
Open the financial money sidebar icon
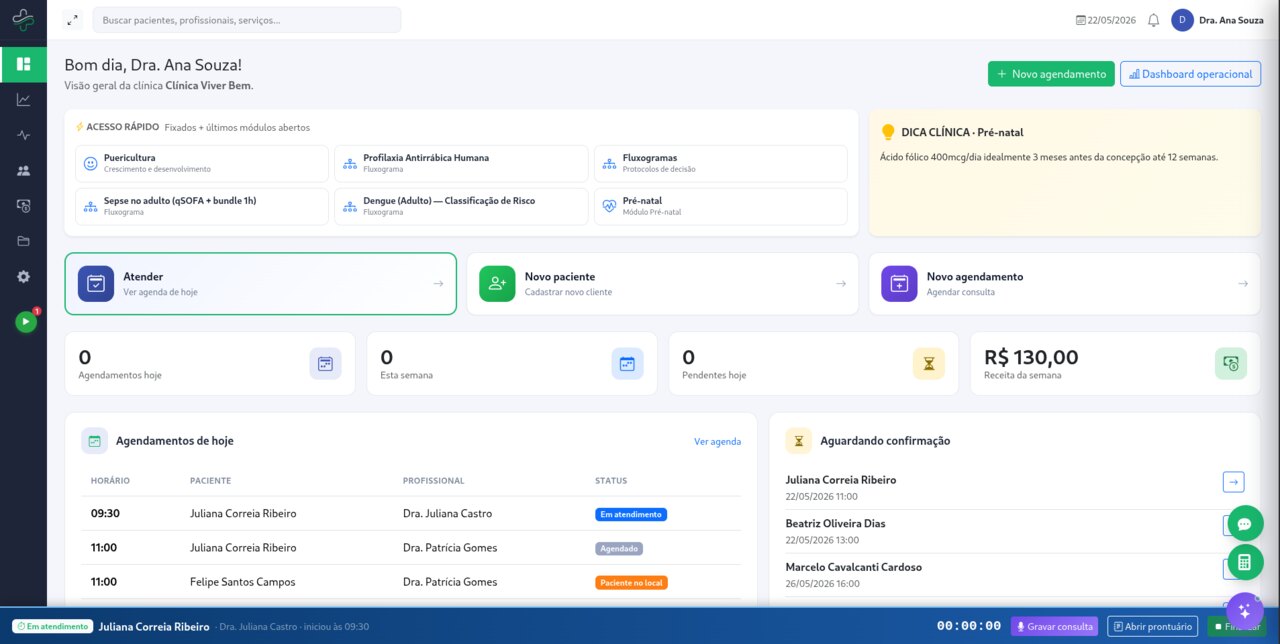click(23, 206)
